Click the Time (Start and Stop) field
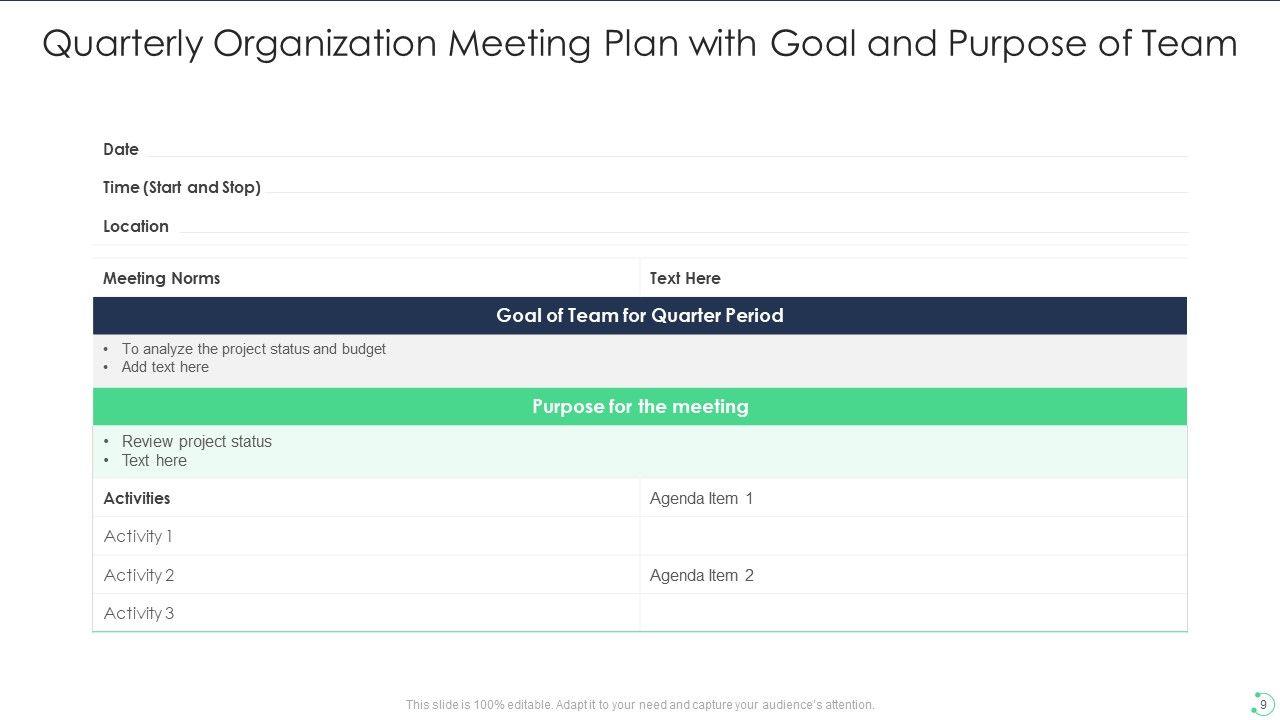Image resolution: width=1280 pixels, height=720 pixels. (x=720, y=187)
